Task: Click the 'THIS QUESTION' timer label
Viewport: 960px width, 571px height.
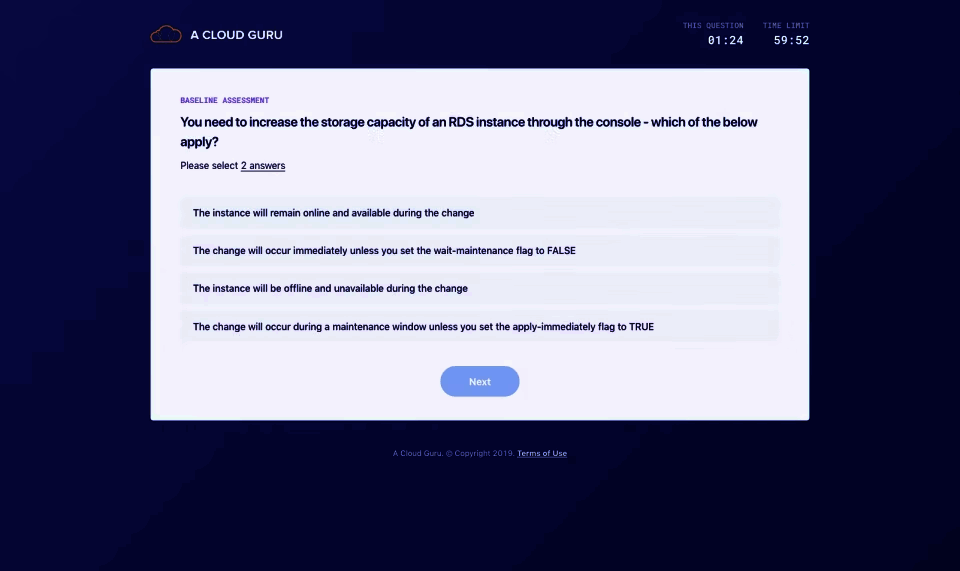Action: tap(713, 26)
